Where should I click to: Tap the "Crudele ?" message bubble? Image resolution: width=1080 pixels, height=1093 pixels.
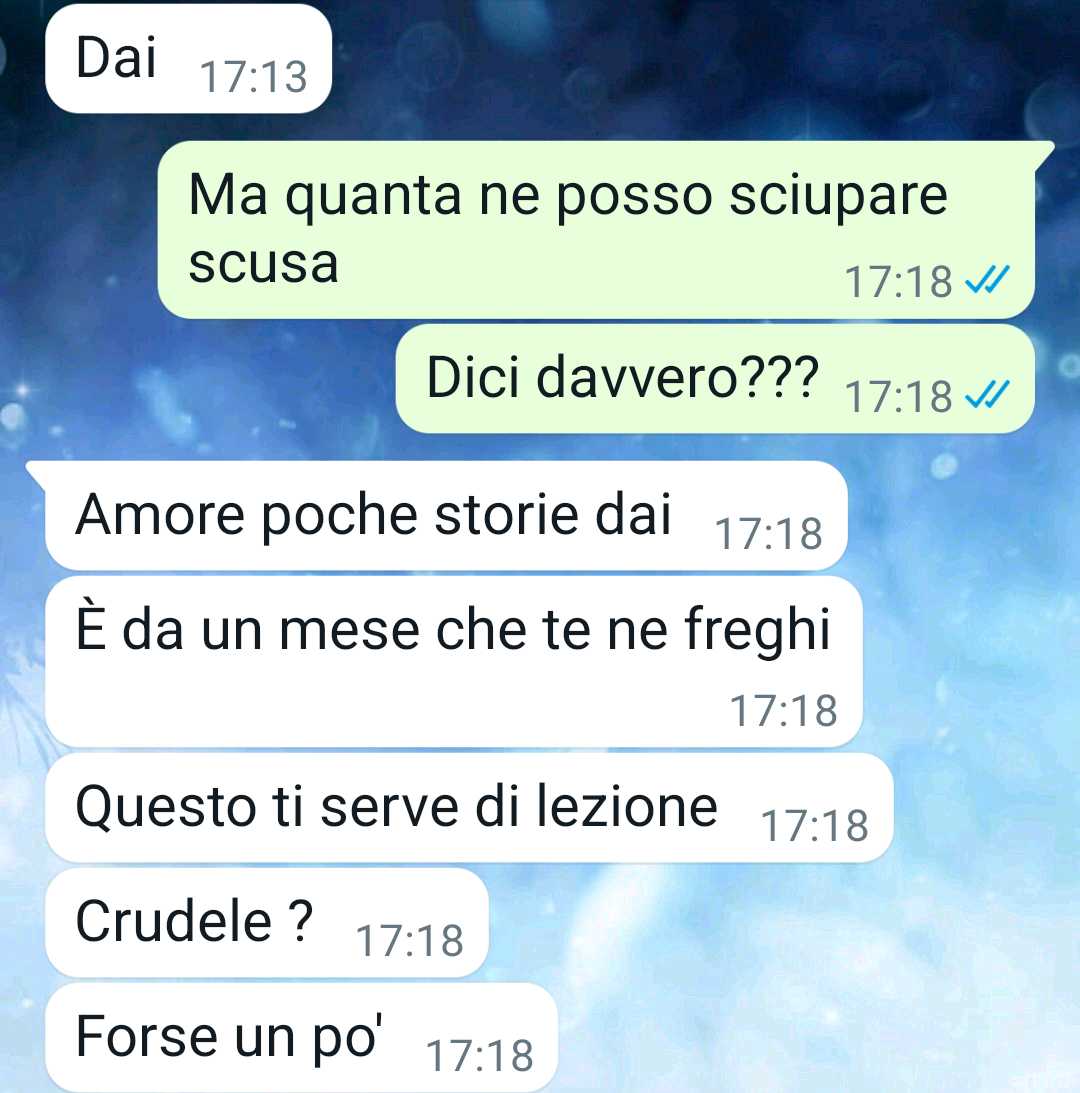coord(267,922)
